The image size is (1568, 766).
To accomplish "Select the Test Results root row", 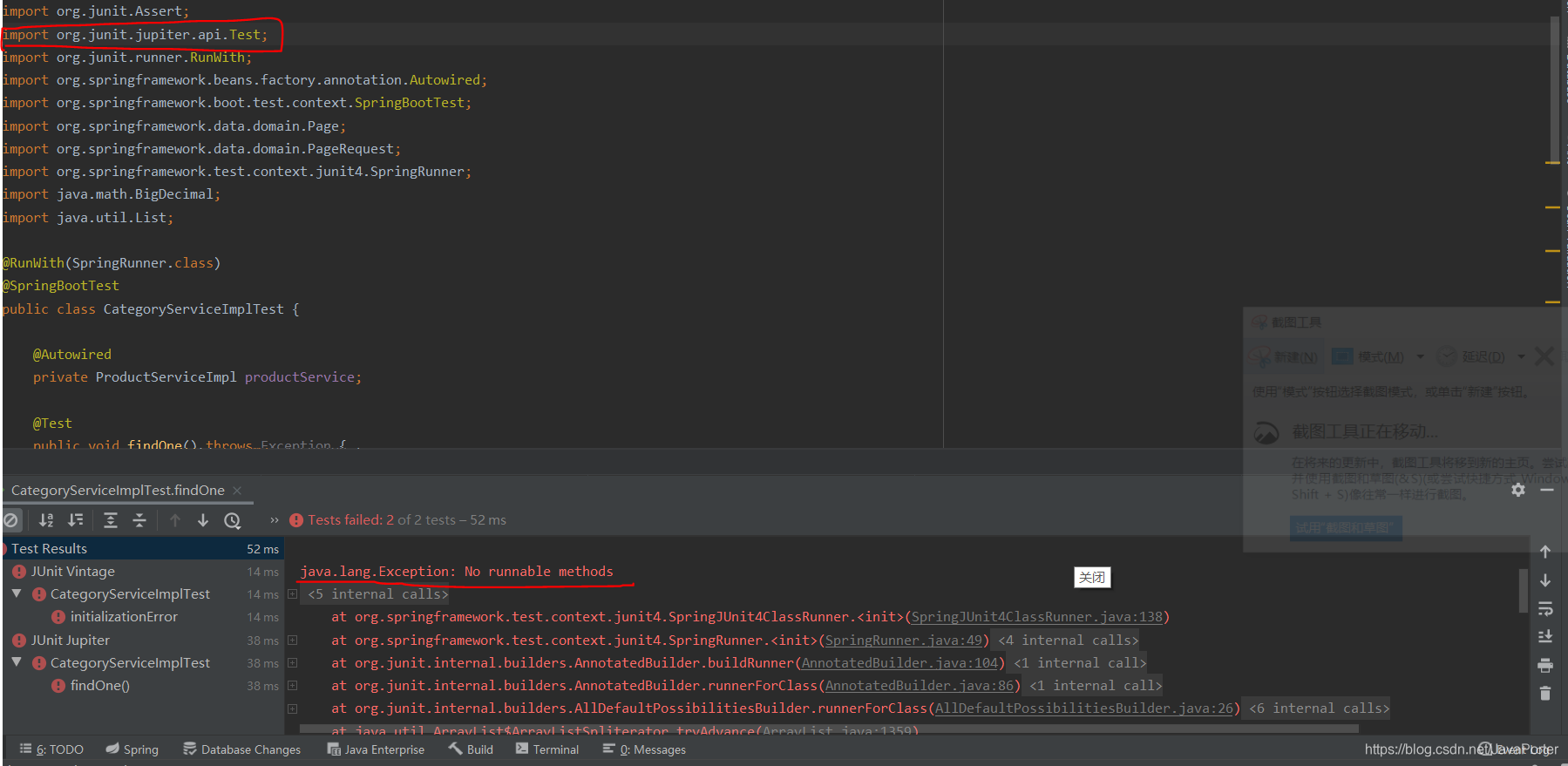I will click(142, 549).
